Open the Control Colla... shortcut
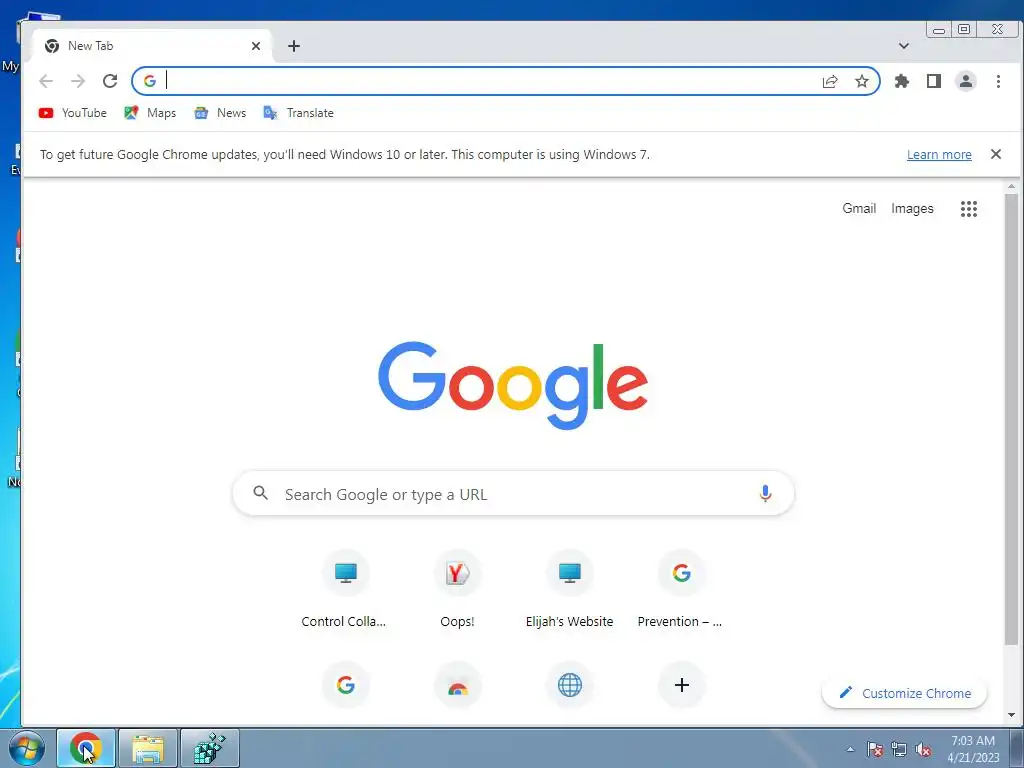The image size is (1024, 768). click(x=345, y=590)
